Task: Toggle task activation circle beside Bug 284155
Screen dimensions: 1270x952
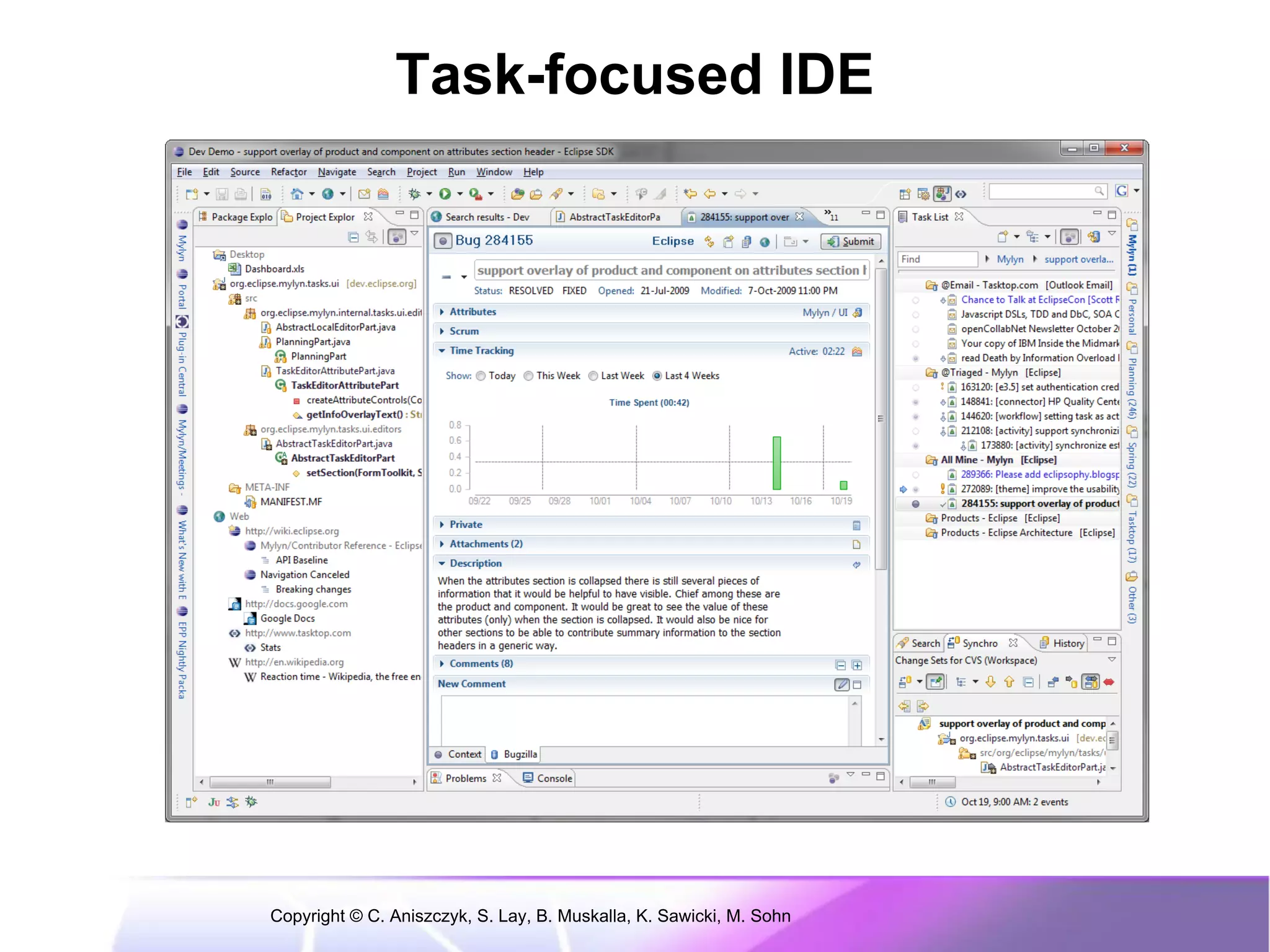Action: 442,241
